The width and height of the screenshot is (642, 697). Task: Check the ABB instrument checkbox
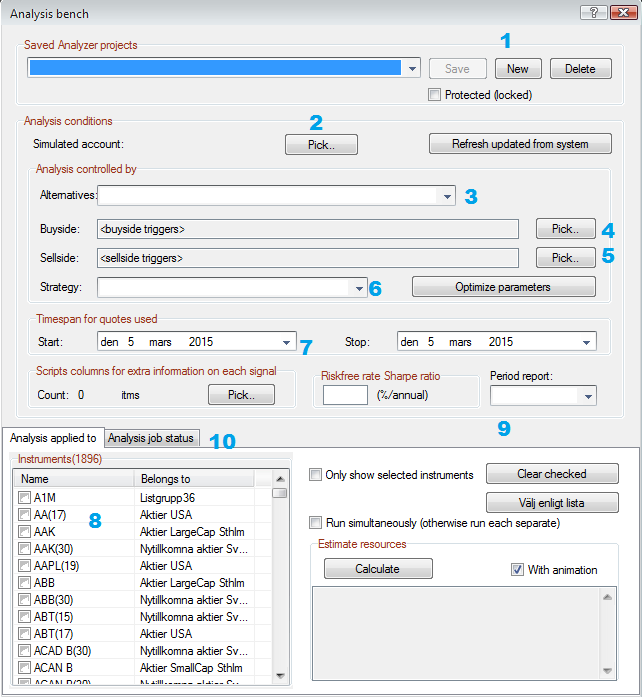coord(24,583)
